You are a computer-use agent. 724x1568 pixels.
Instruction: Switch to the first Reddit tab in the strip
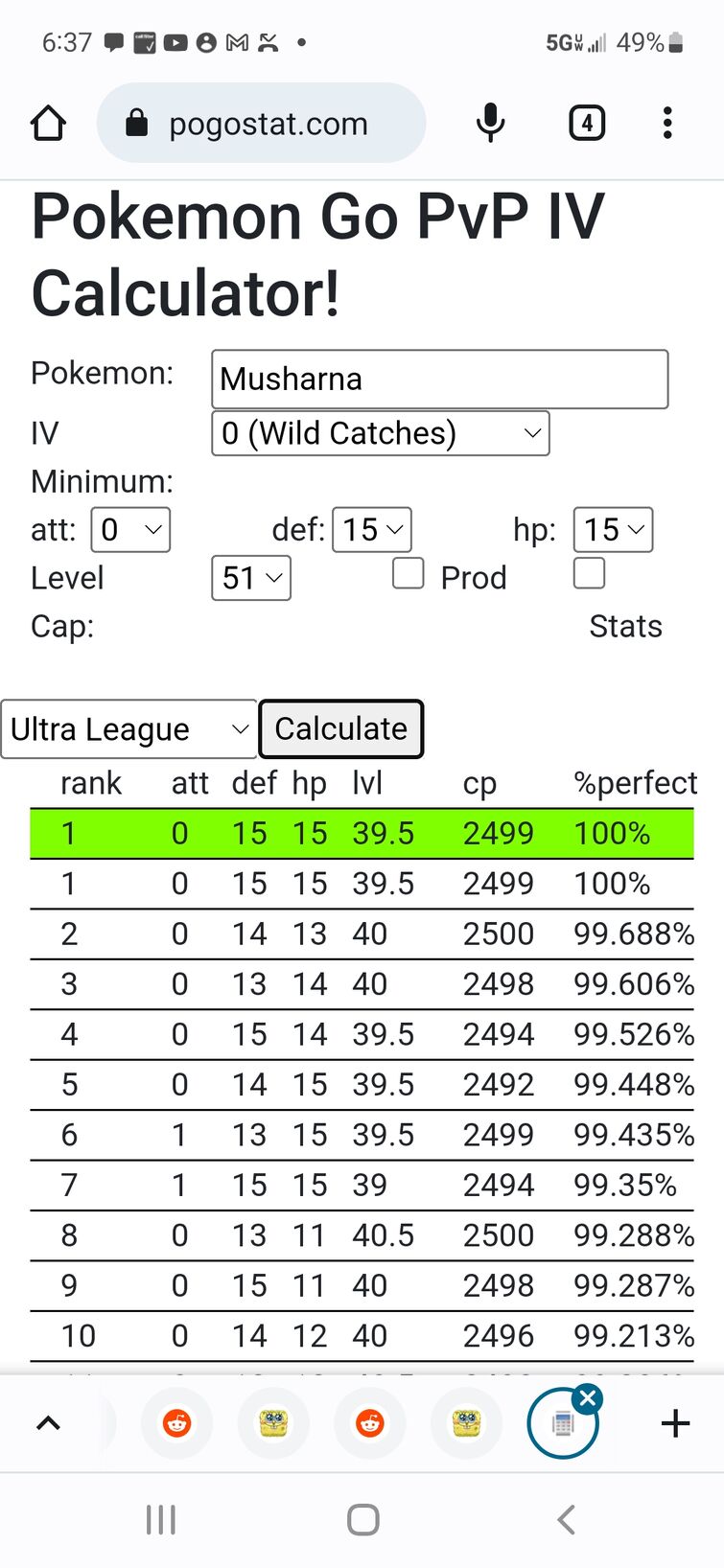pyautogui.click(x=177, y=1423)
